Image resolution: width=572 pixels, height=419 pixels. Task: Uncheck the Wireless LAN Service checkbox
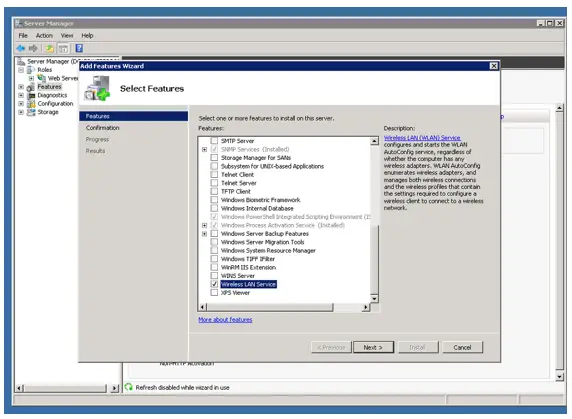[214, 284]
